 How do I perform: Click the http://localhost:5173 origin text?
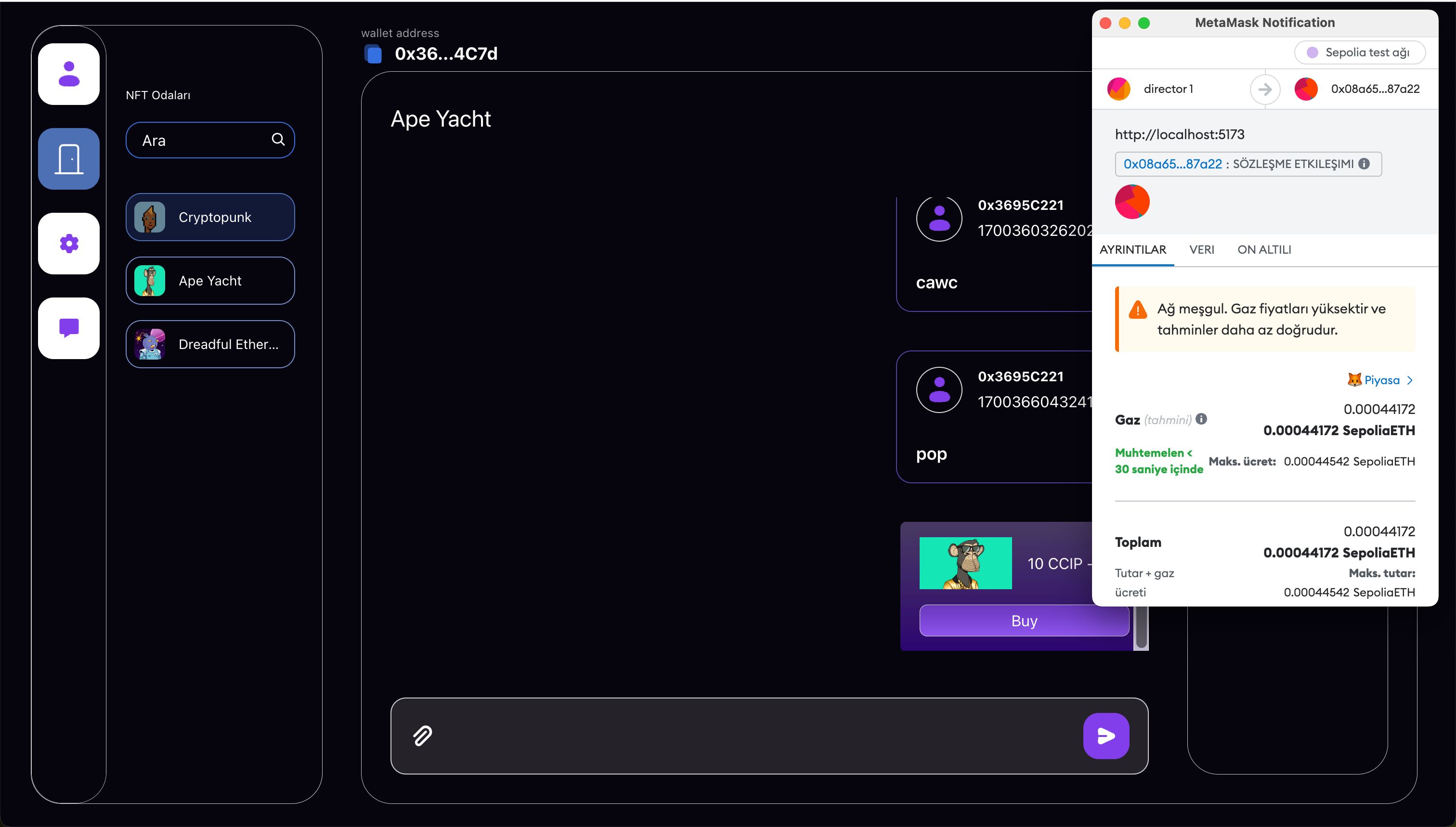pyautogui.click(x=1179, y=135)
